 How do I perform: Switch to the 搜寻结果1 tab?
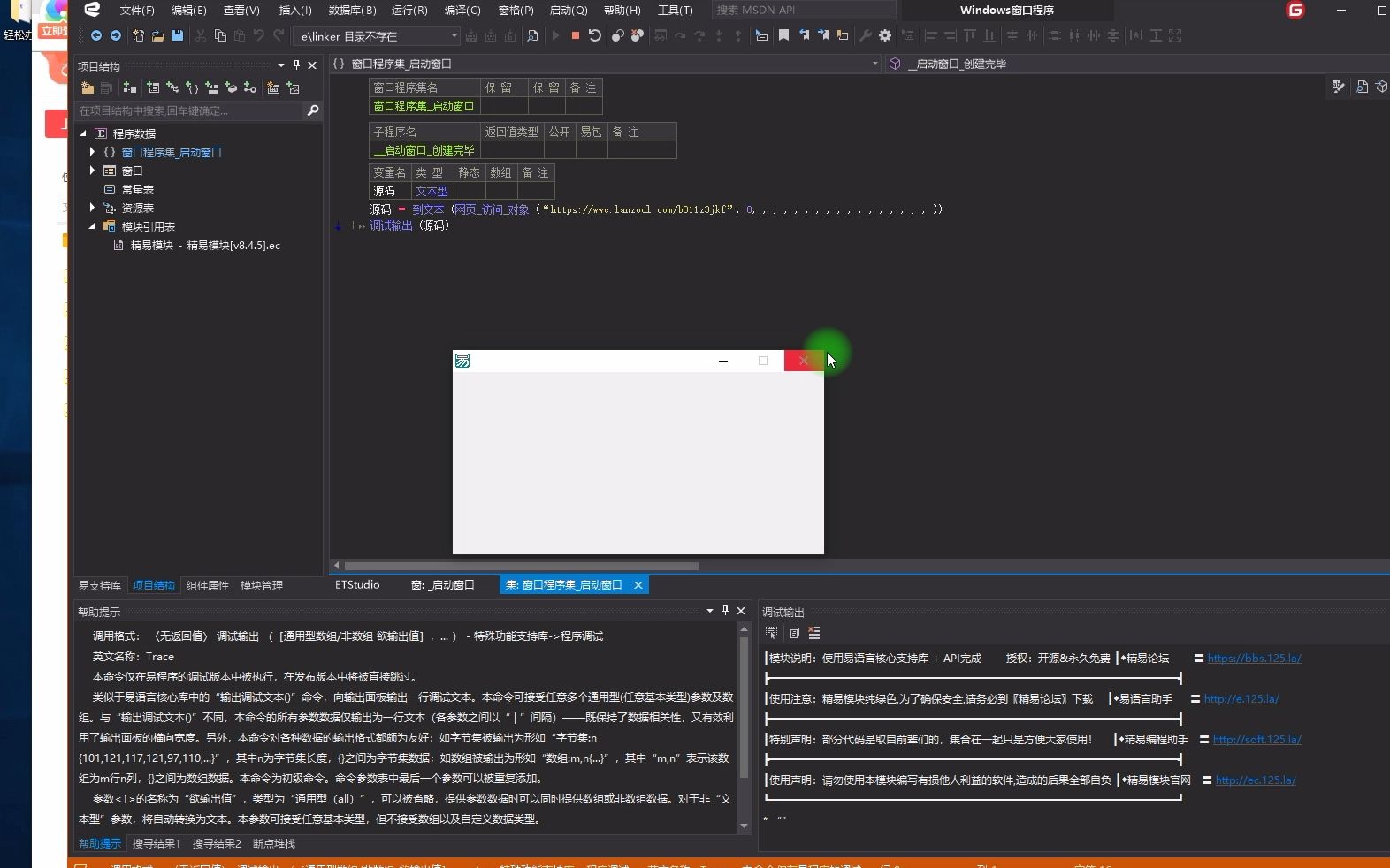[157, 844]
